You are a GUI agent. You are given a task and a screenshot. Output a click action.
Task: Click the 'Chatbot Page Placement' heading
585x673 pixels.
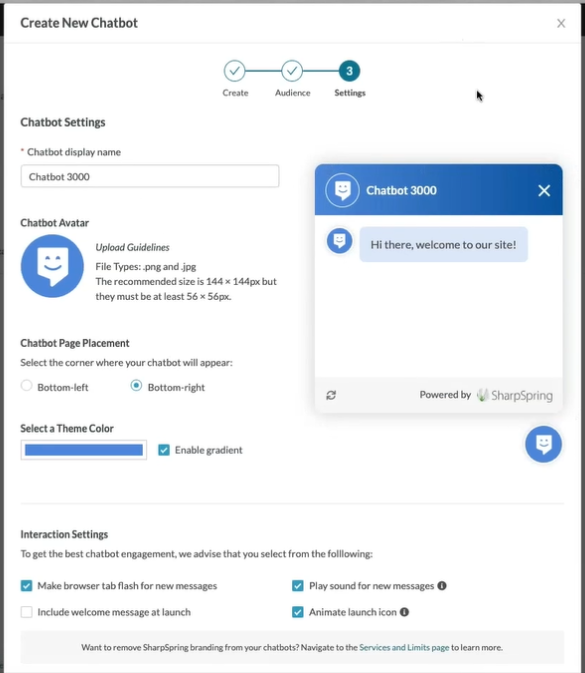(x=75, y=343)
